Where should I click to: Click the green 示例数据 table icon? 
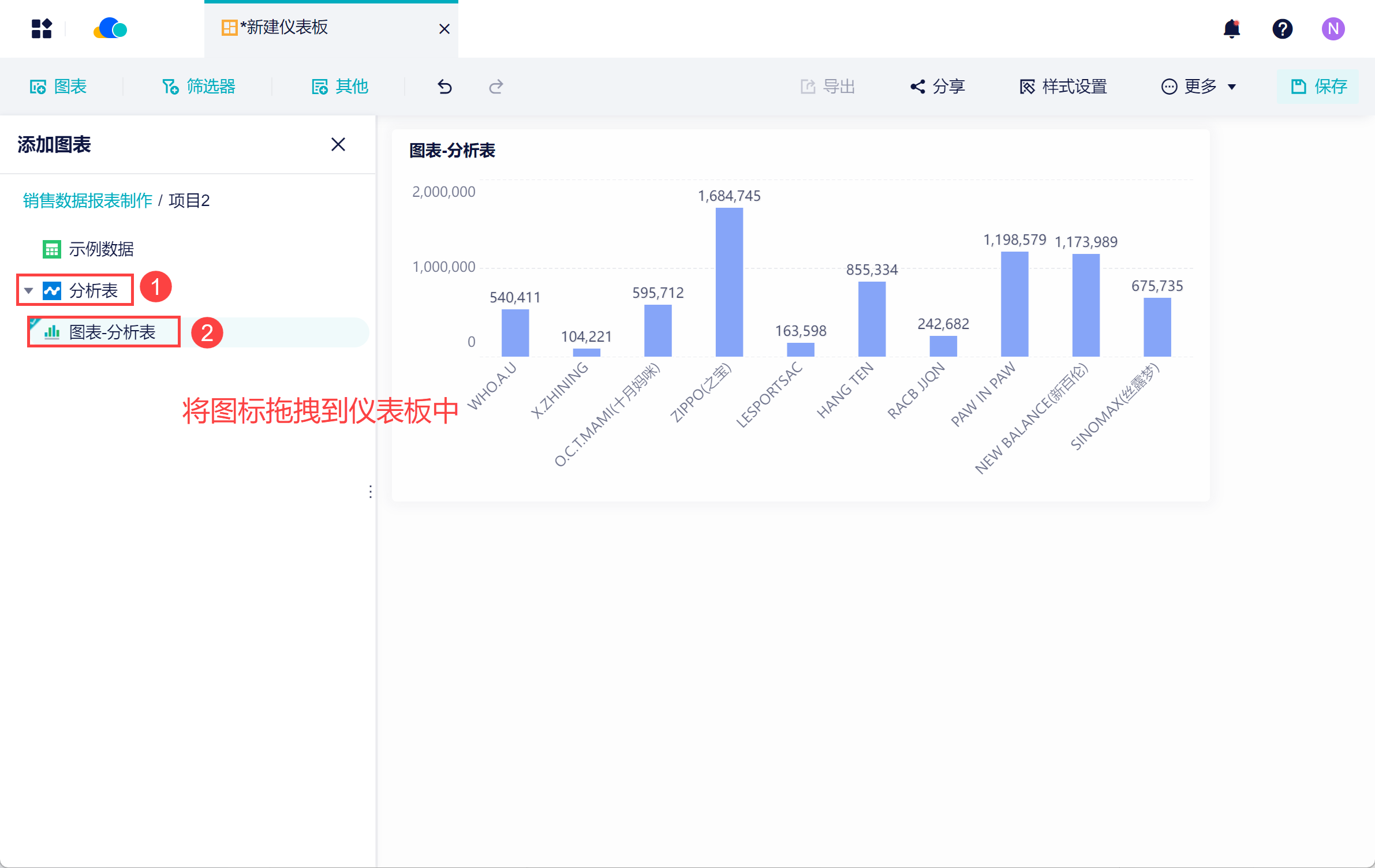click(51, 249)
